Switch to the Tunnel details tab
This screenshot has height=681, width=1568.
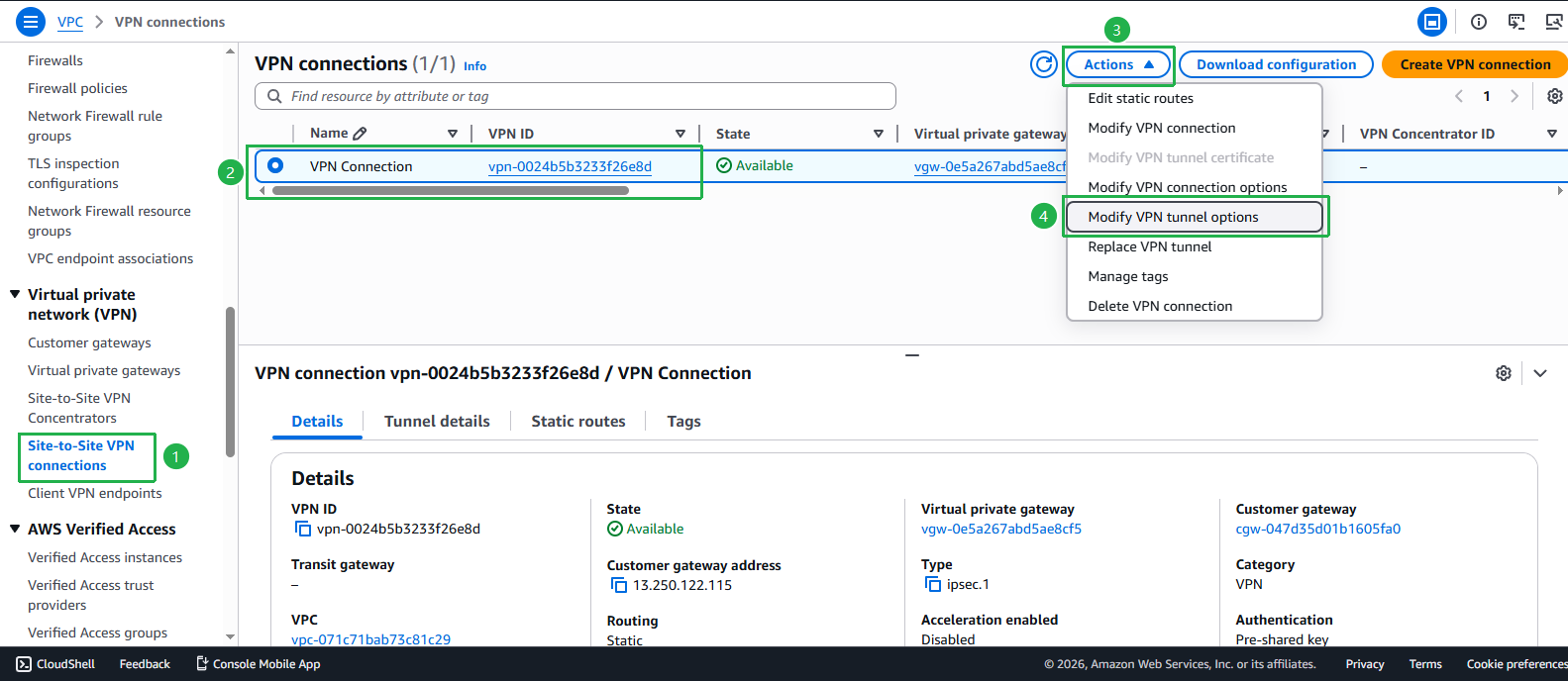click(x=437, y=421)
